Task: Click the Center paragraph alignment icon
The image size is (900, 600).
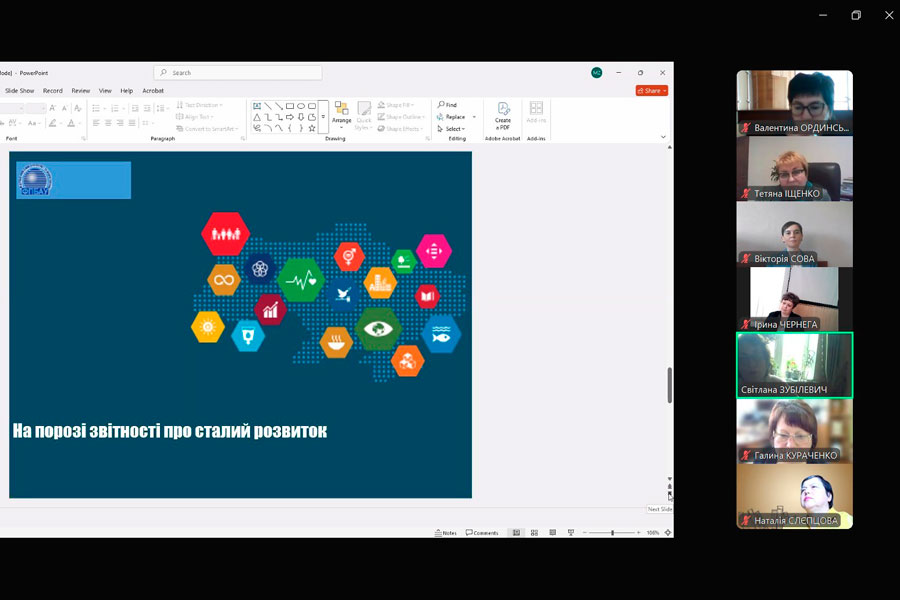Action: click(x=108, y=123)
